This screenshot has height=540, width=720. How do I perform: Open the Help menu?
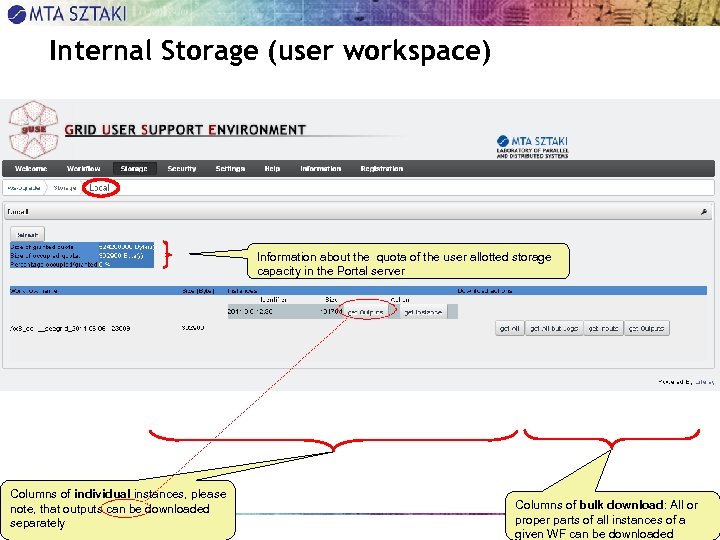tap(272, 169)
